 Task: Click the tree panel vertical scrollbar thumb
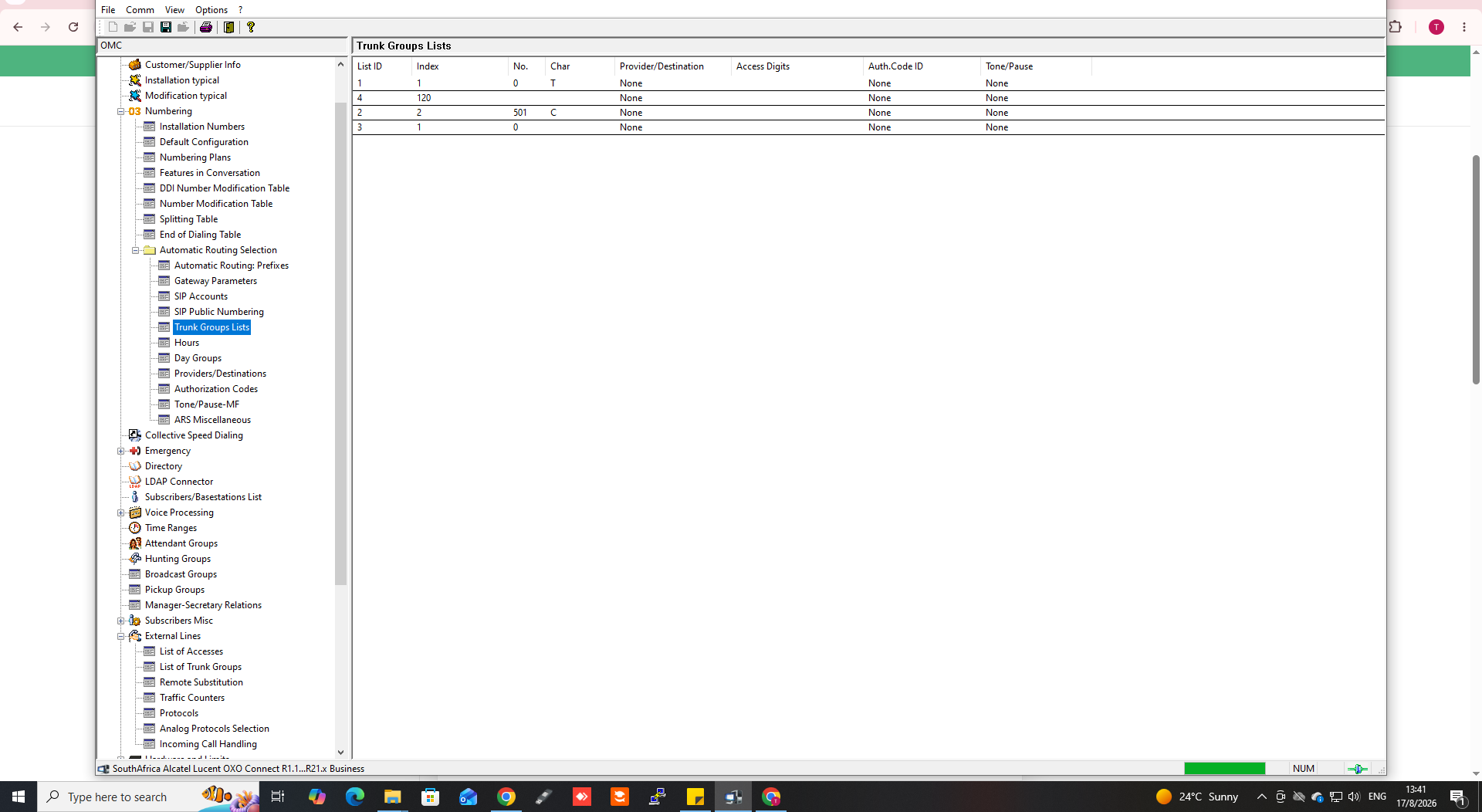pyautogui.click(x=341, y=343)
